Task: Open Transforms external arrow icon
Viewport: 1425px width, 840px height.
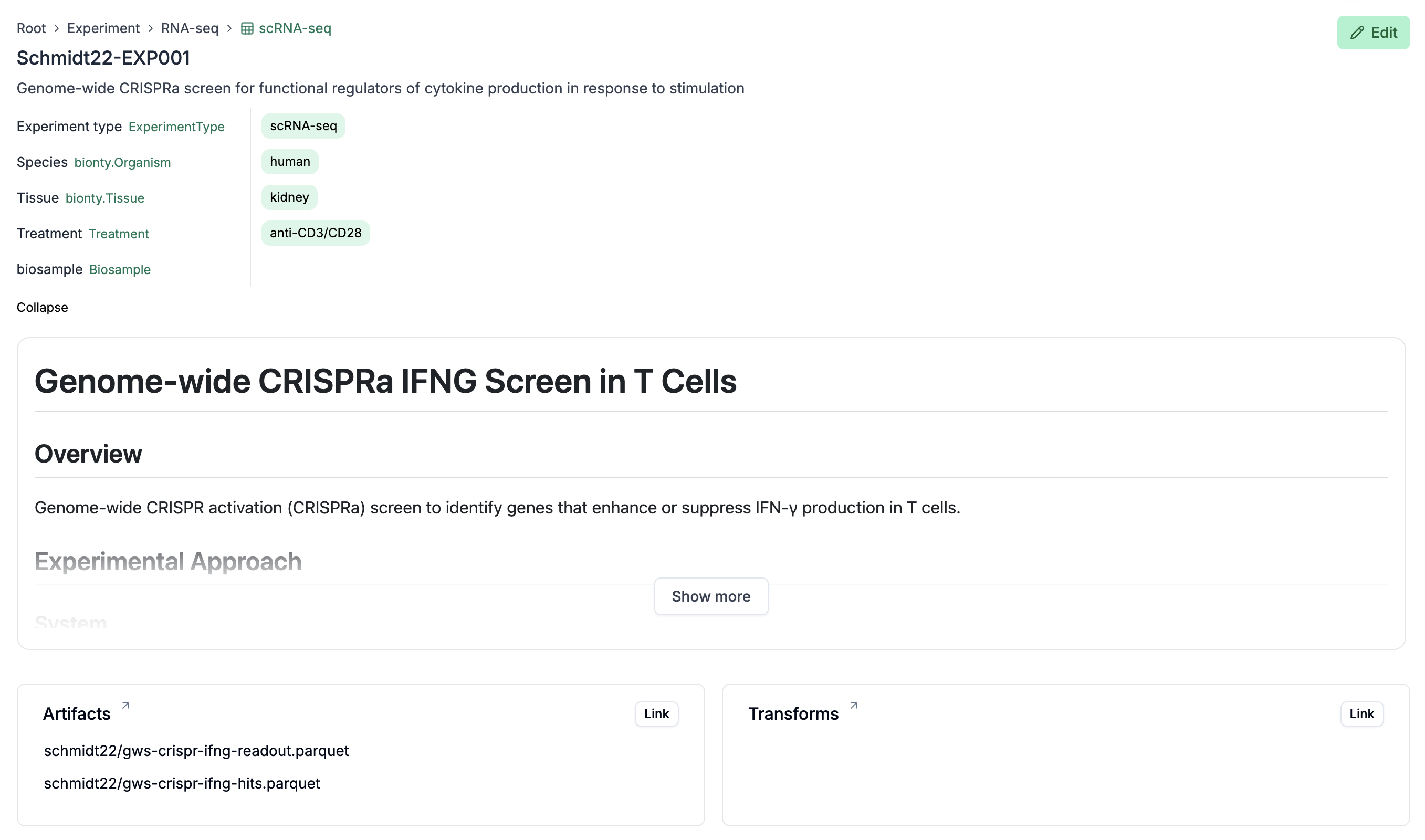Action: [853, 706]
